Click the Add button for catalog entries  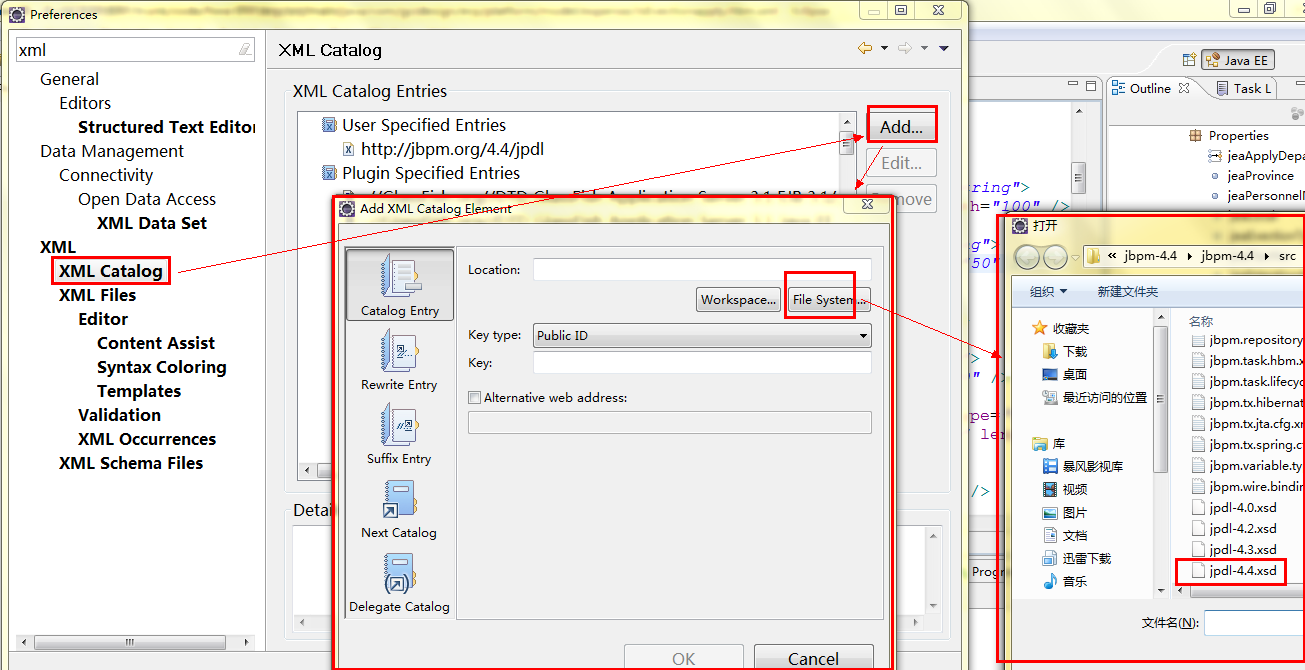coord(901,127)
